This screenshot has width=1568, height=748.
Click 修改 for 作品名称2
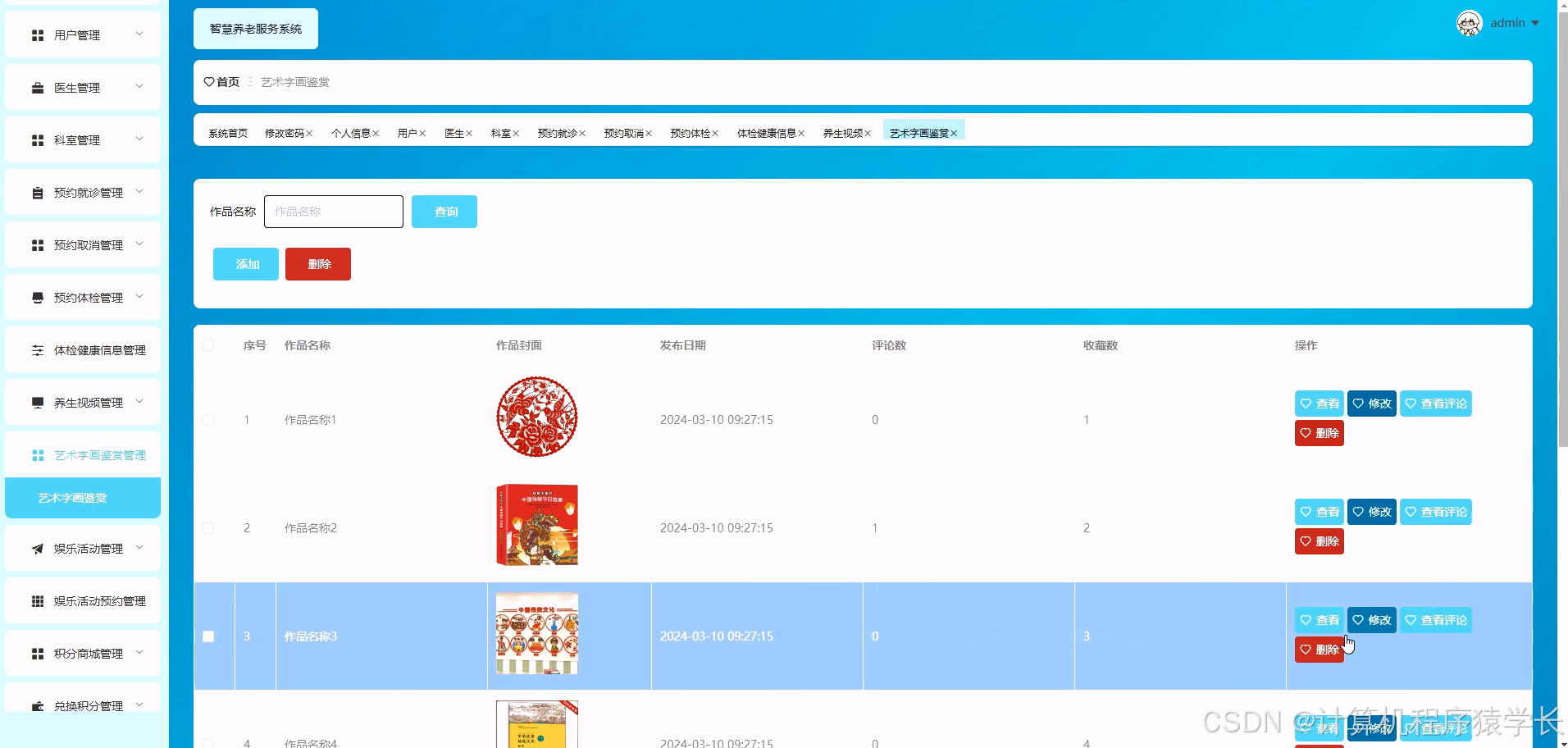1372,512
